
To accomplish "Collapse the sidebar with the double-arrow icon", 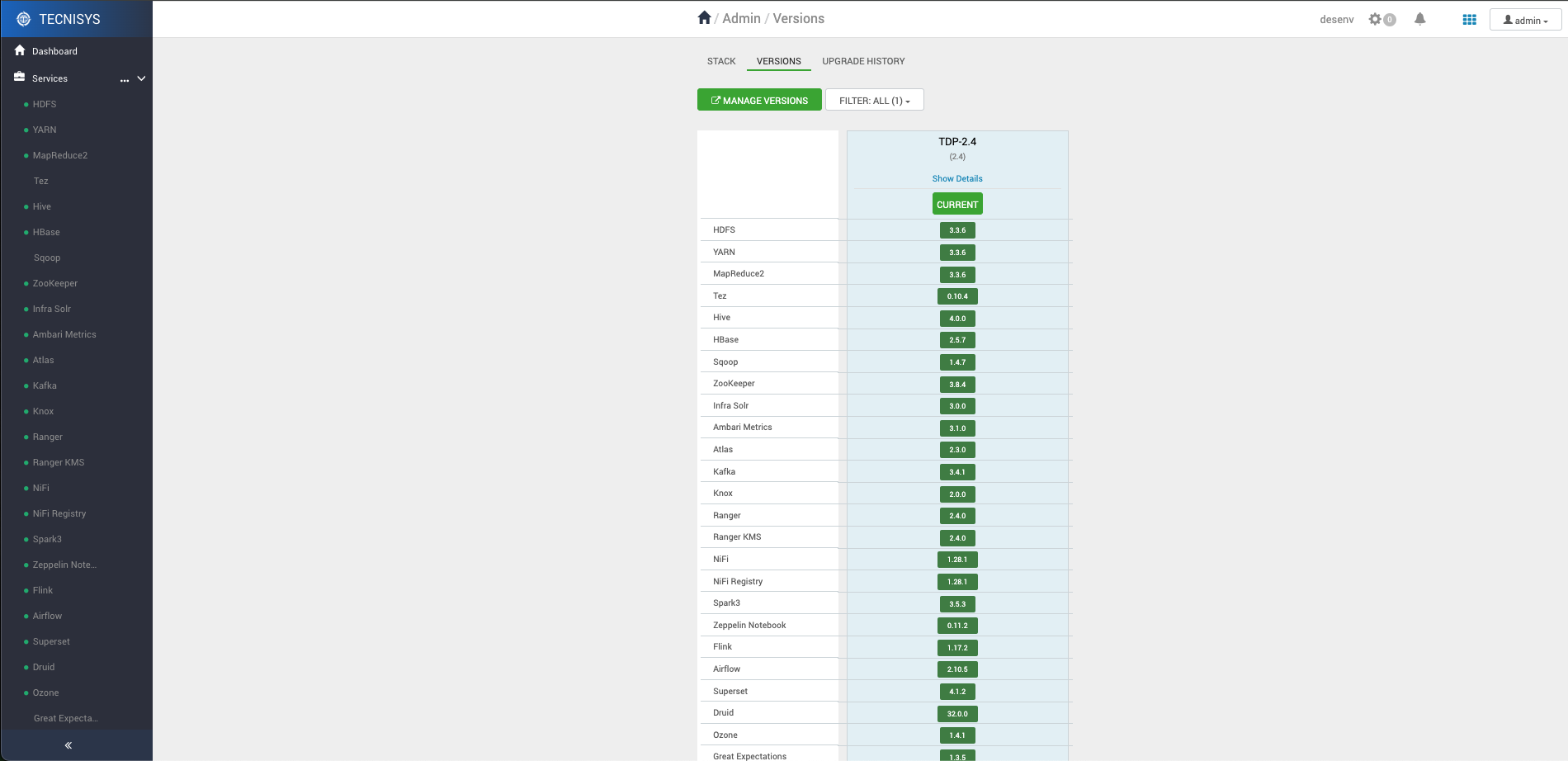I will 68,745.
